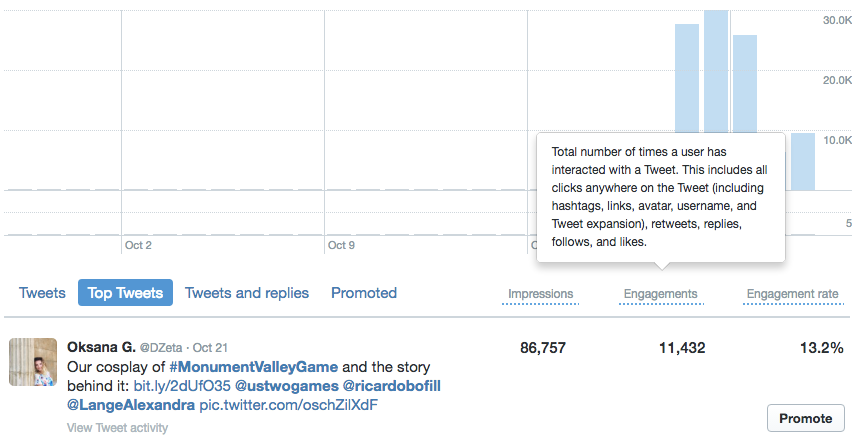Open View Tweet activity link
This screenshot has height=447, width=857.
pos(118,428)
